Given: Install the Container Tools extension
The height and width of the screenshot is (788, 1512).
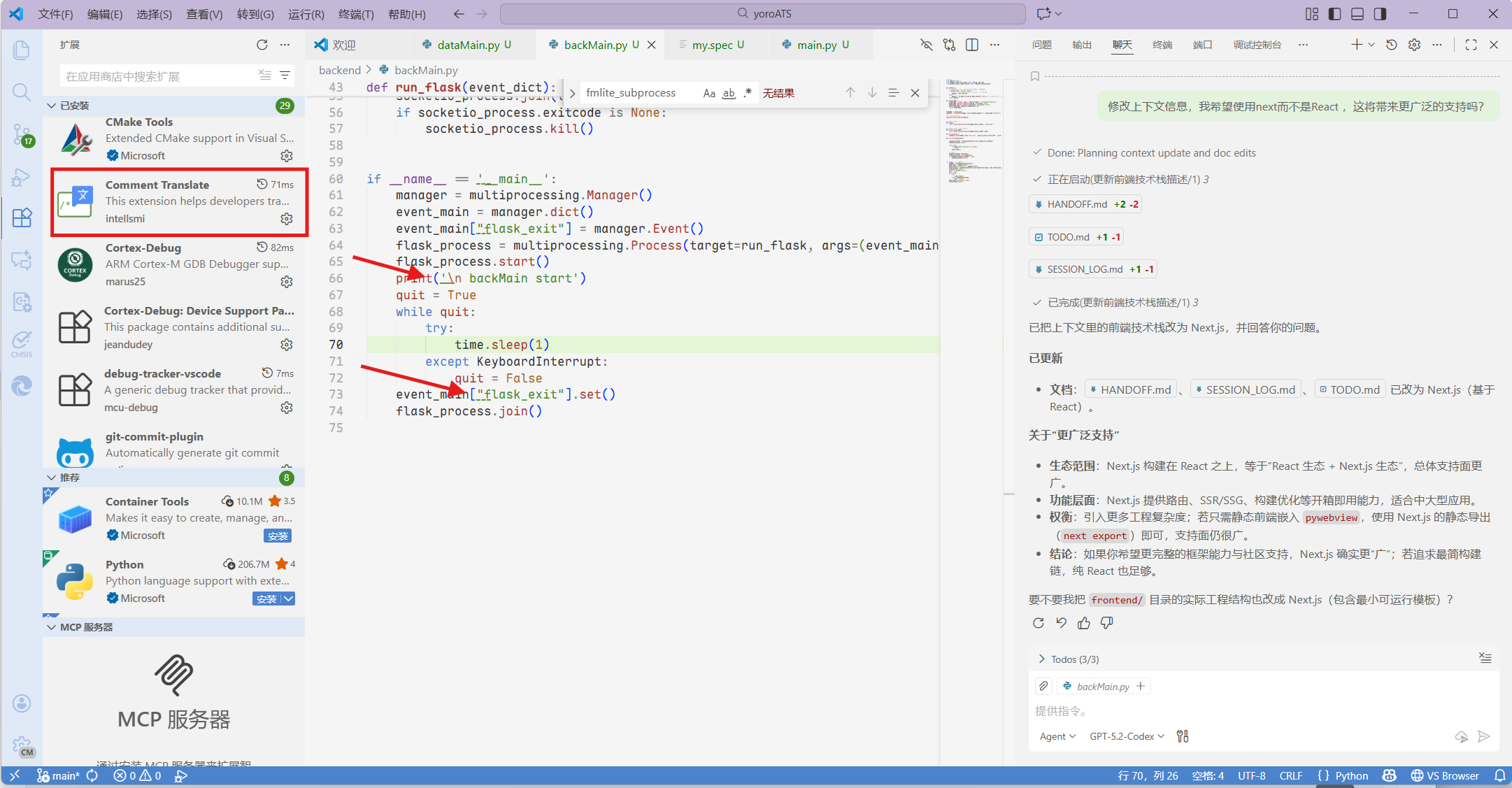Looking at the screenshot, I should coord(278,536).
